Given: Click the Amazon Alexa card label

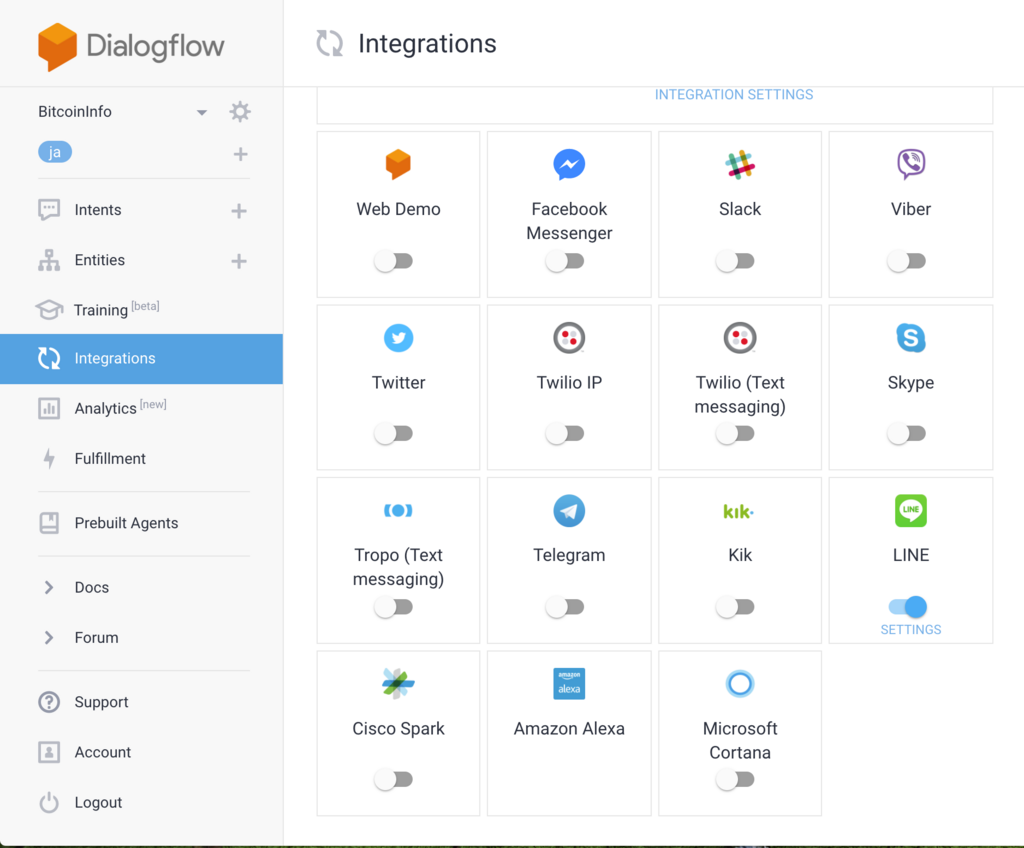Looking at the screenshot, I should [x=569, y=729].
